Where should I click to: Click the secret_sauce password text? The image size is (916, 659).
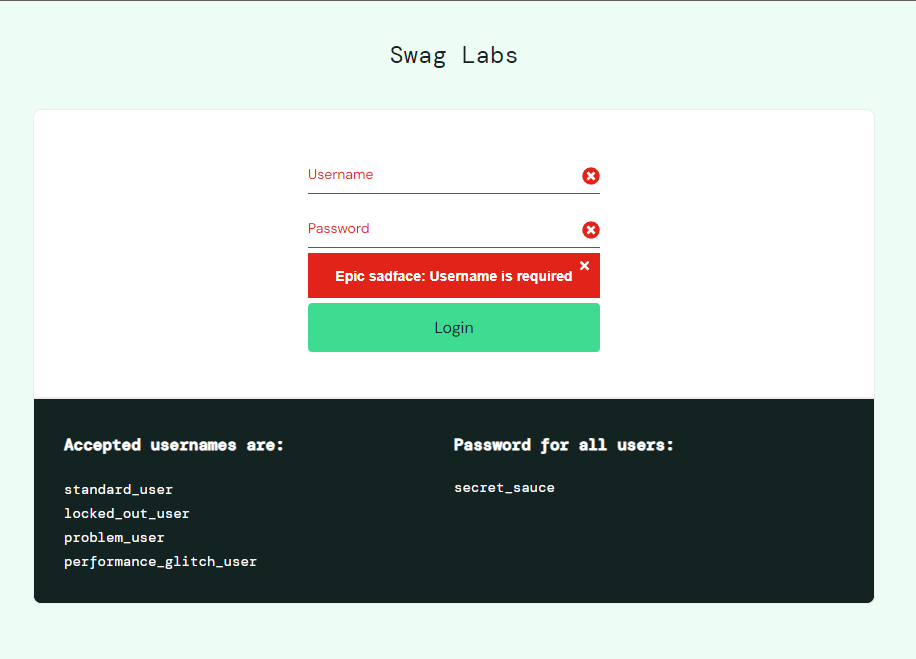point(504,488)
